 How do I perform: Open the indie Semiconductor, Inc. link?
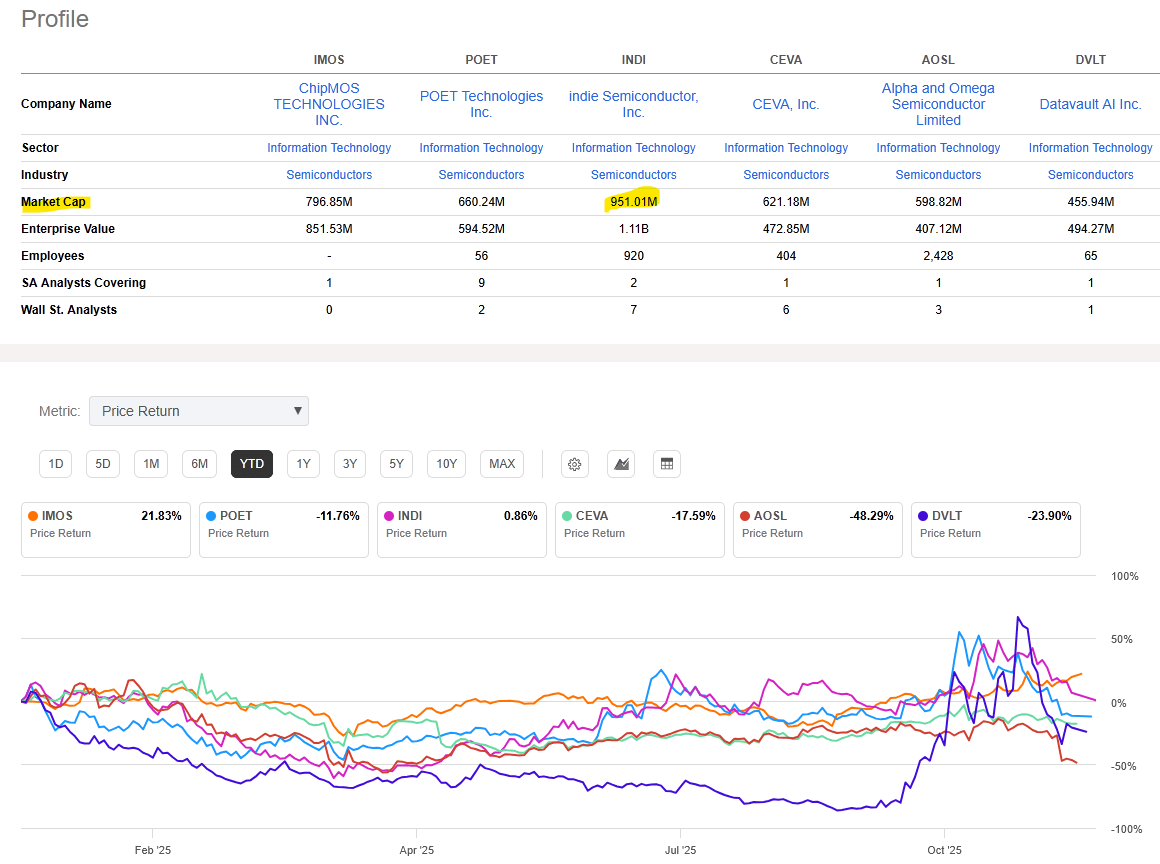click(633, 104)
